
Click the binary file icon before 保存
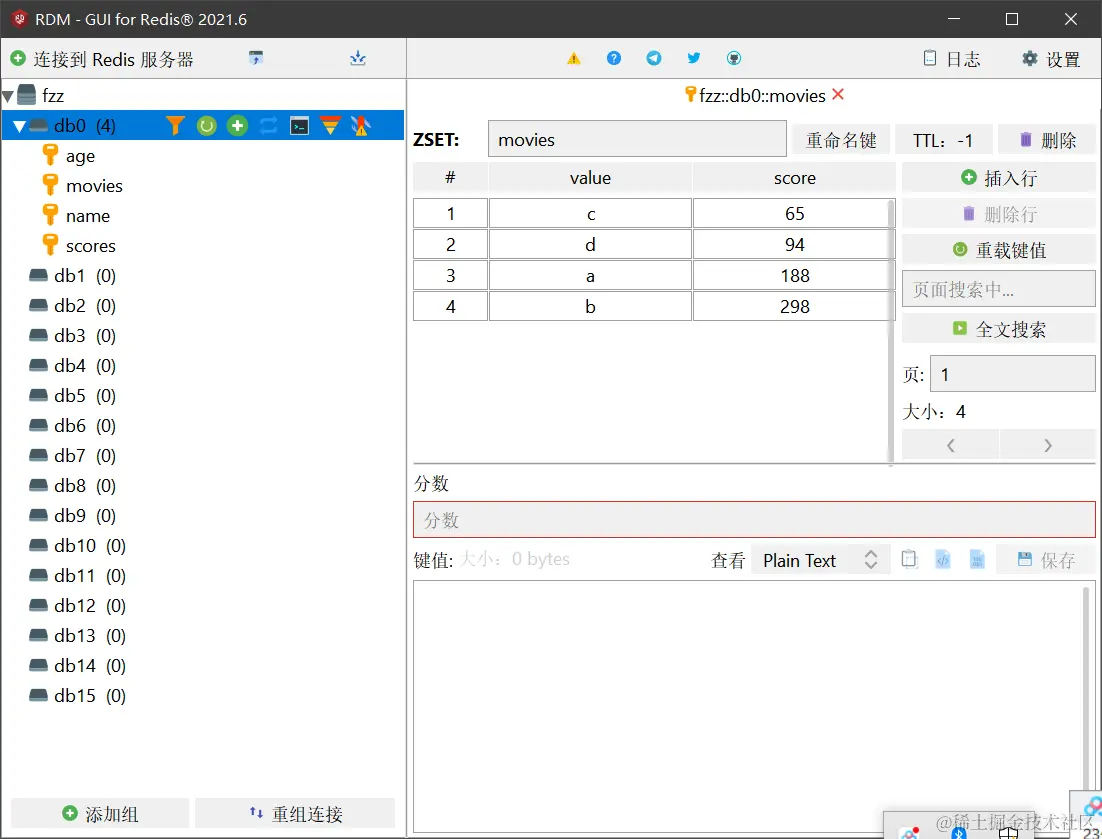click(x=977, y=559)
